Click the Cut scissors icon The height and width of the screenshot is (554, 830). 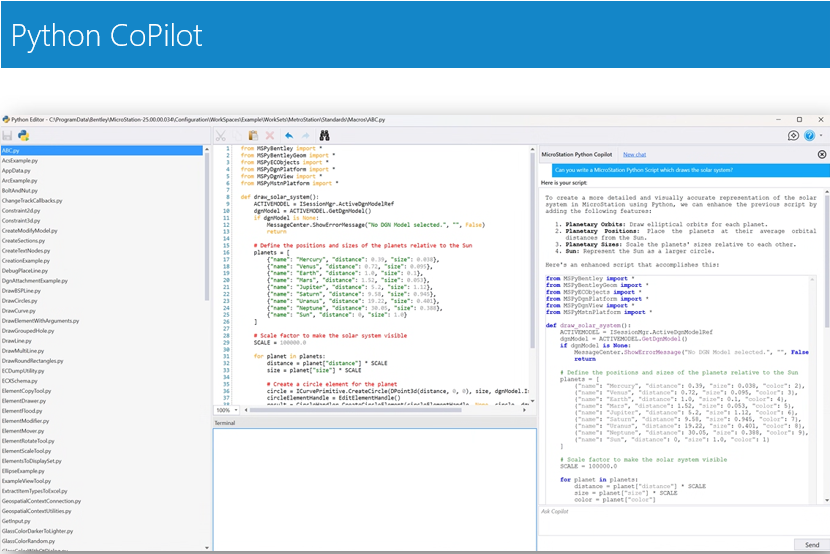click(221, 135)
